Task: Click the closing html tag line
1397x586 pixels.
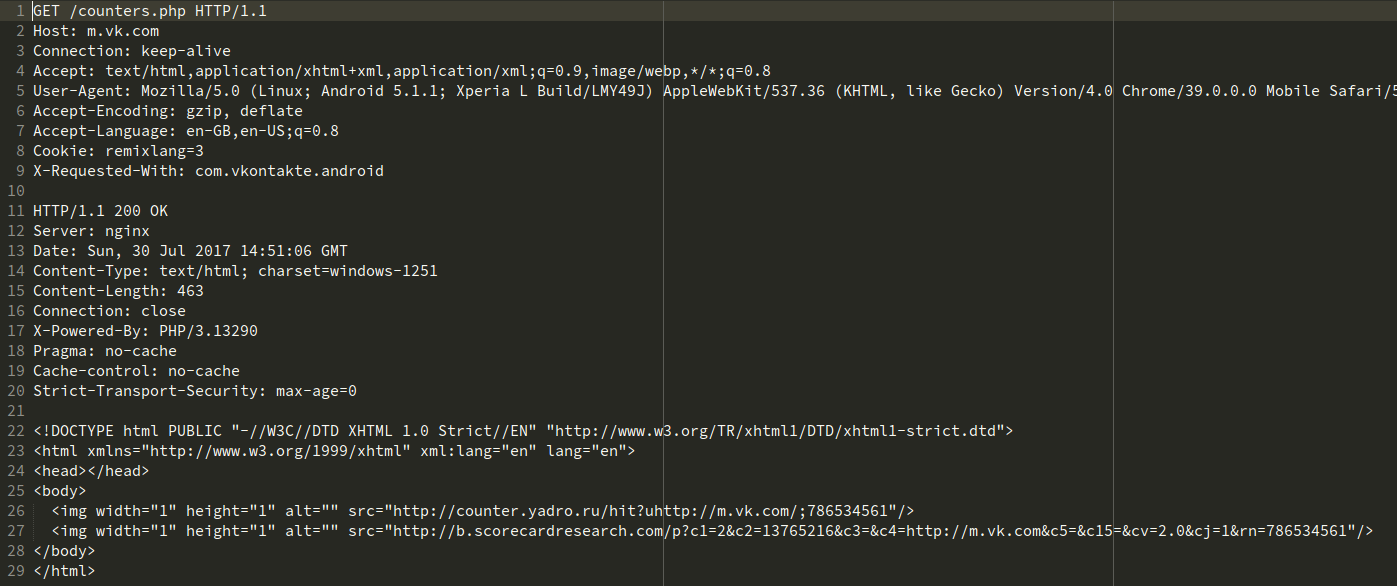Action: (x=64, y=571)
